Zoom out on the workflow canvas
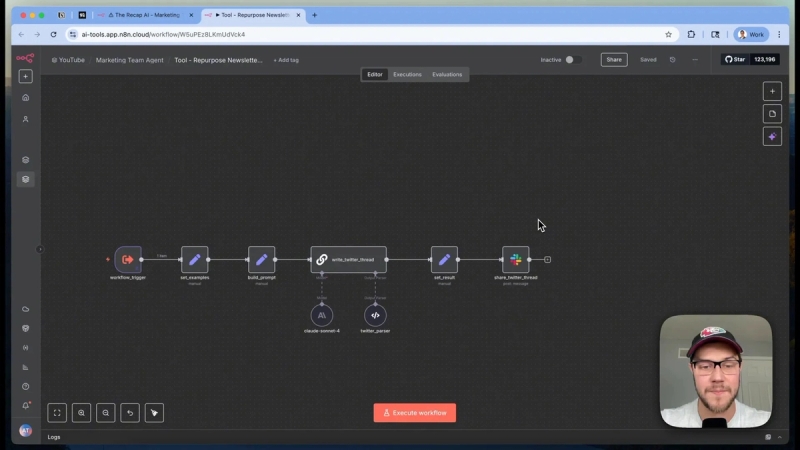Image resolution: width=800 pixels, height=450 pixels. pyautogui.click(x=106, y=413)
